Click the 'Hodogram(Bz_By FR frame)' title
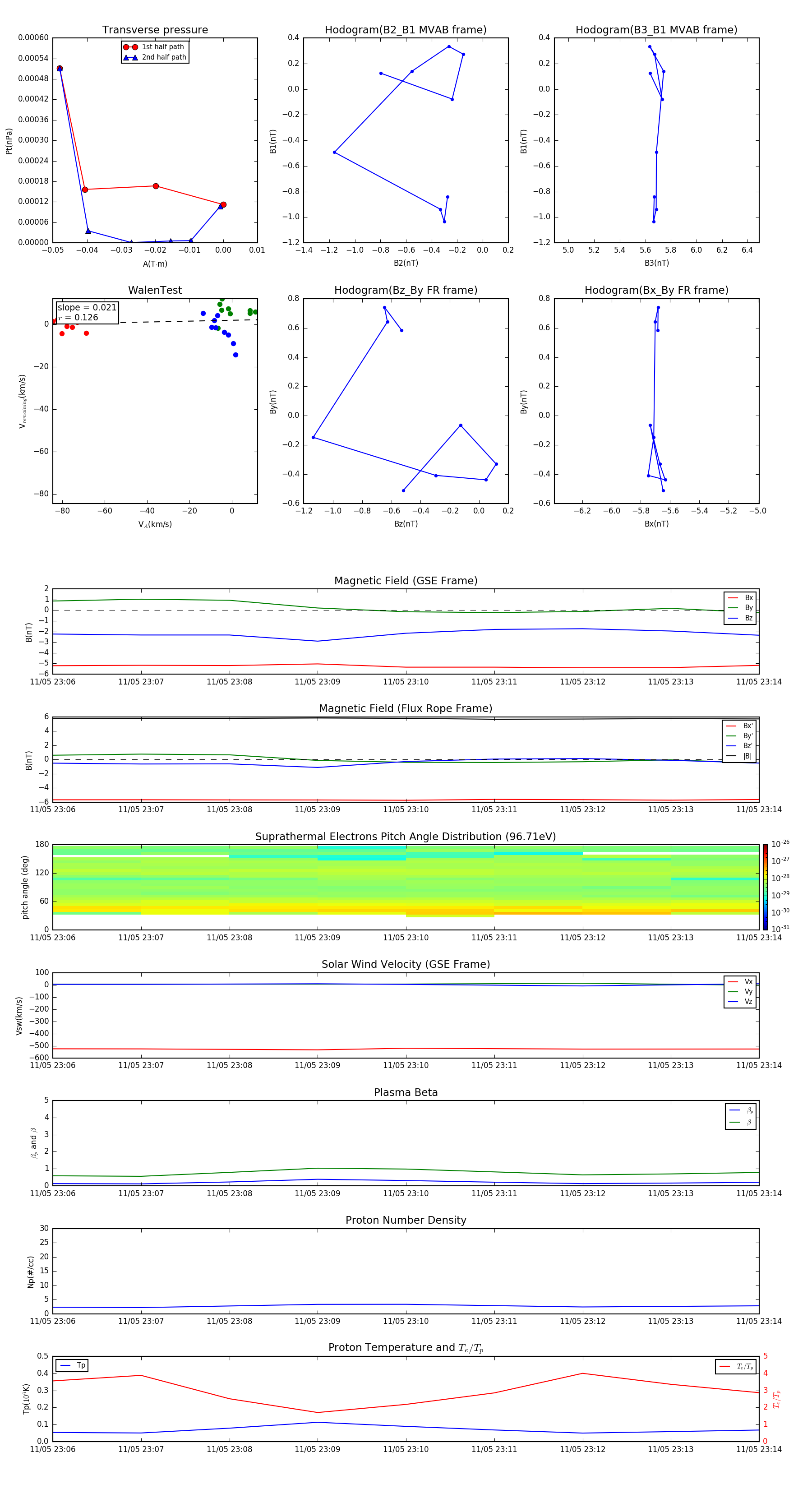This screenshot has width=812, height=1489. coord(406,290)
